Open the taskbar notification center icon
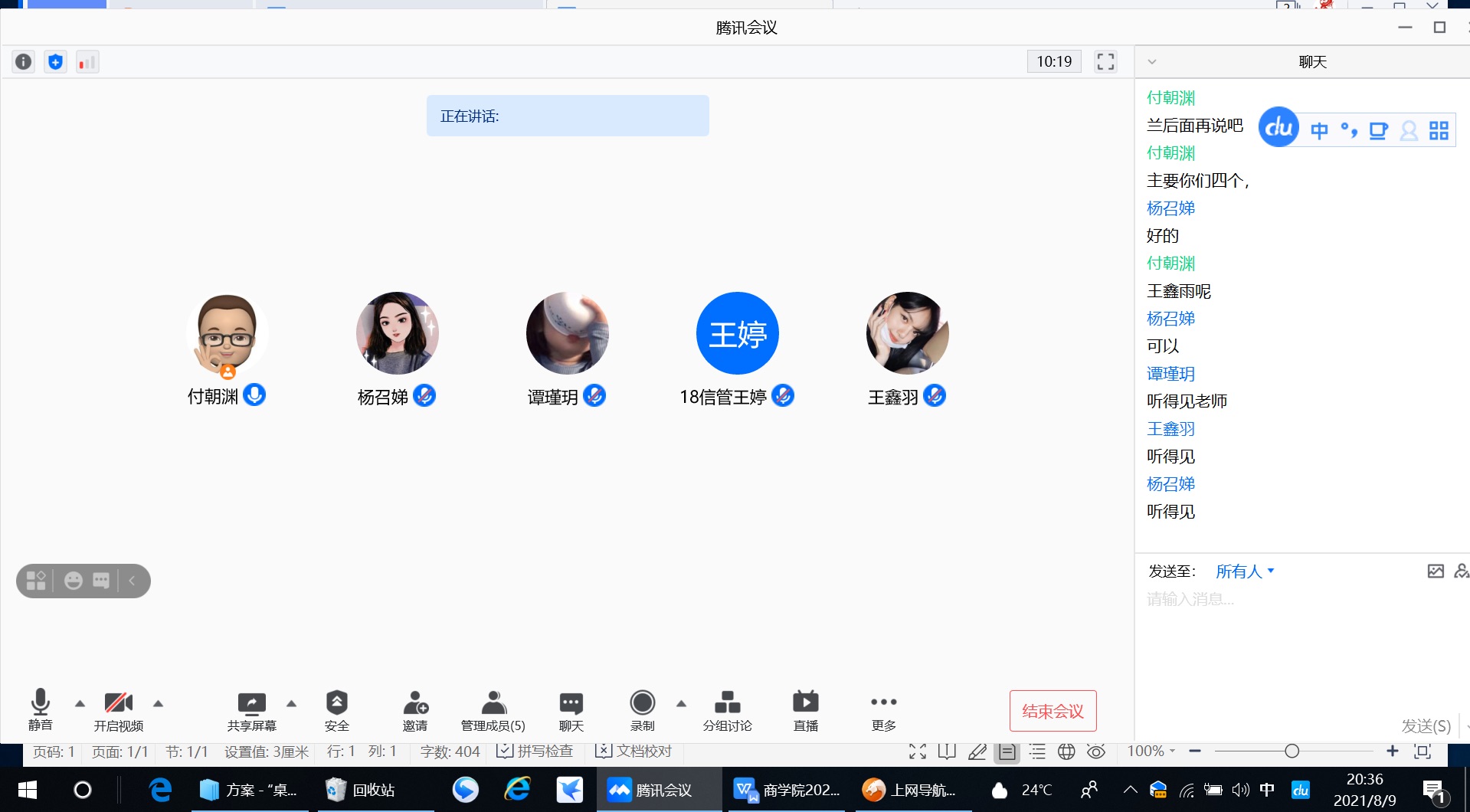The width and height of the screenshot is (1470, 812). 1434,791
